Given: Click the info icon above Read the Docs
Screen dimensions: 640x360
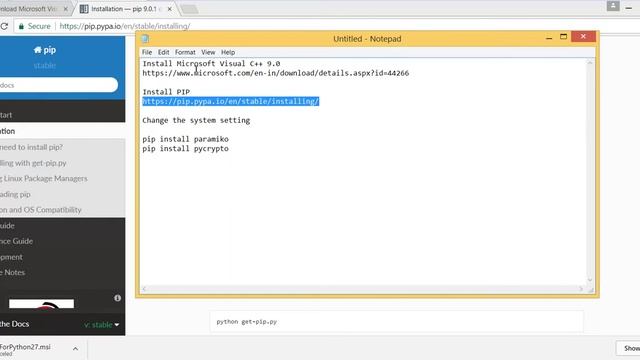Looking at the screenshot, I should tap(118, 298).
